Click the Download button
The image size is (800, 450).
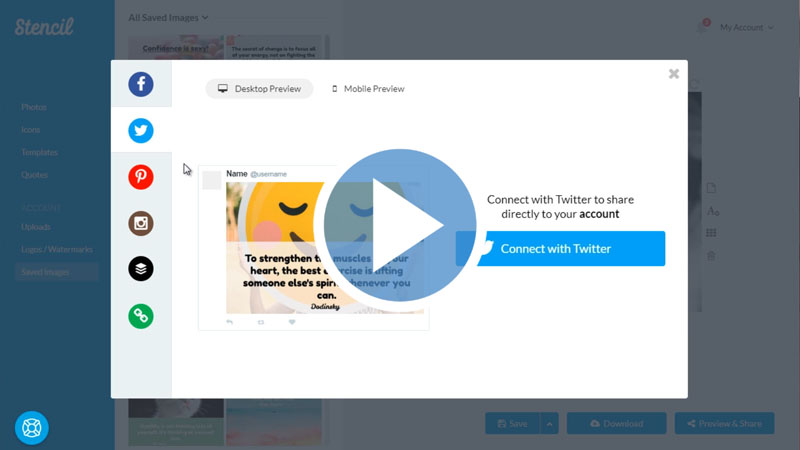616,424
